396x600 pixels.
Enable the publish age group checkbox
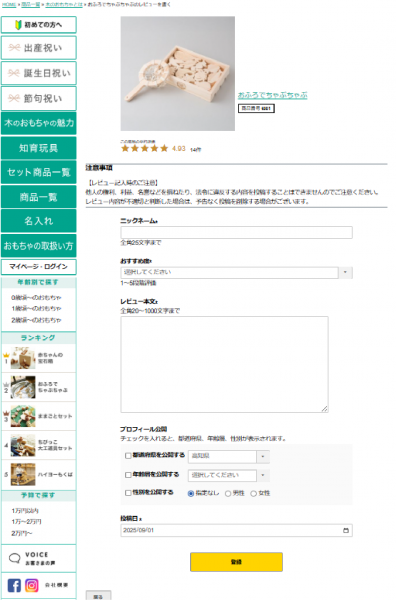click(x=128, y=475)
